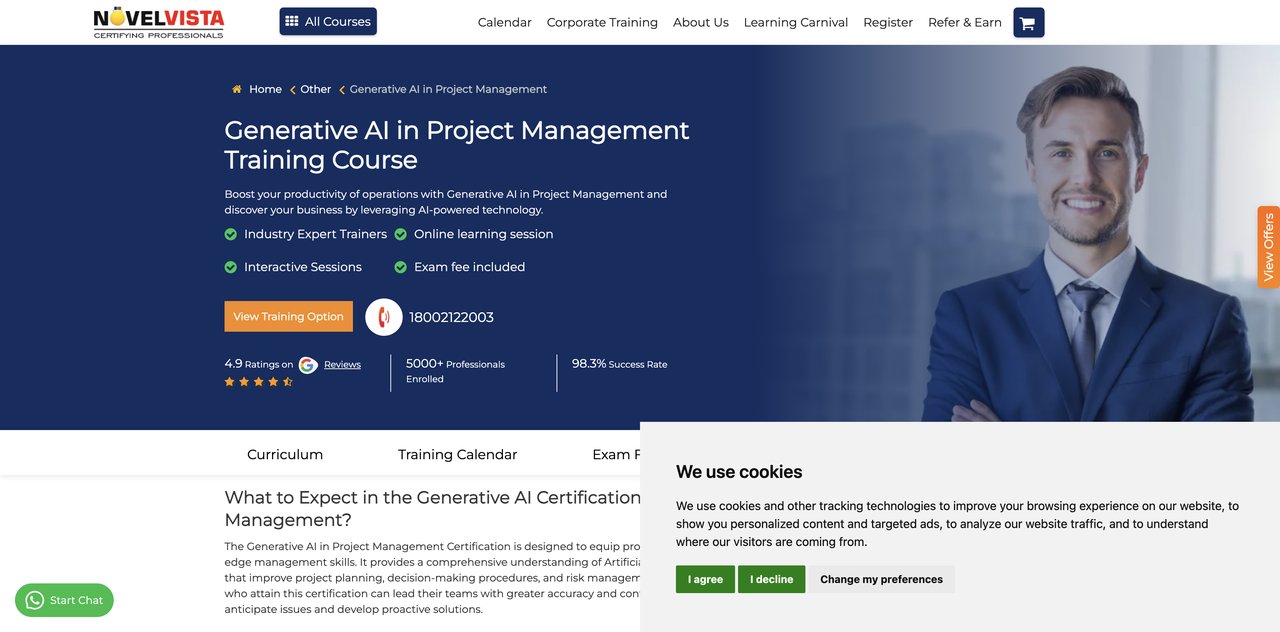Click the home icon in breadcrumb
The height and width of the screenshot is (632, 1280).
[x=237, y=89]
